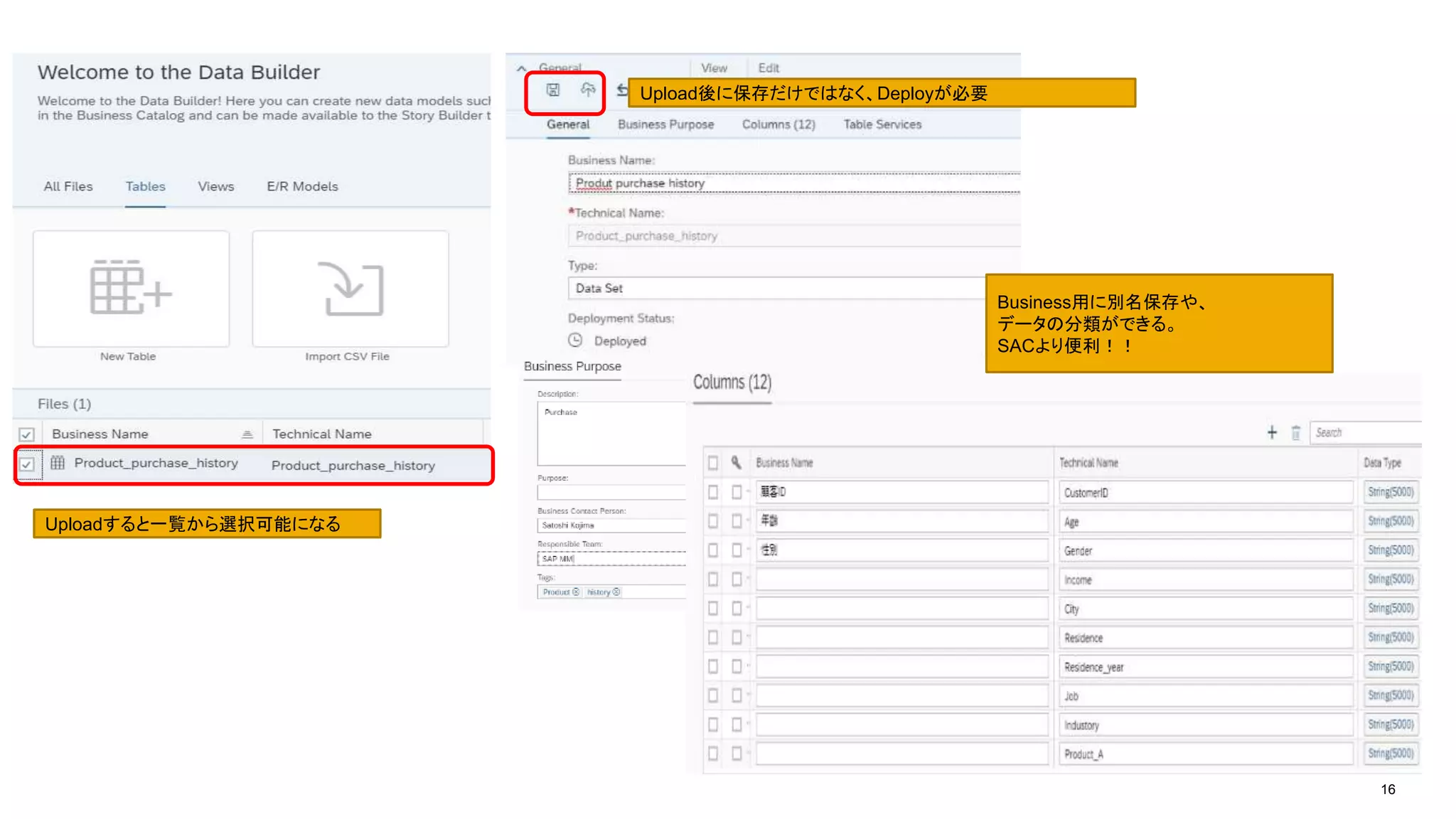Click the Description box containing 'Purchase'
This screenshot has height=819, width=1456.
pyautogui.click(x=612, y=434)
